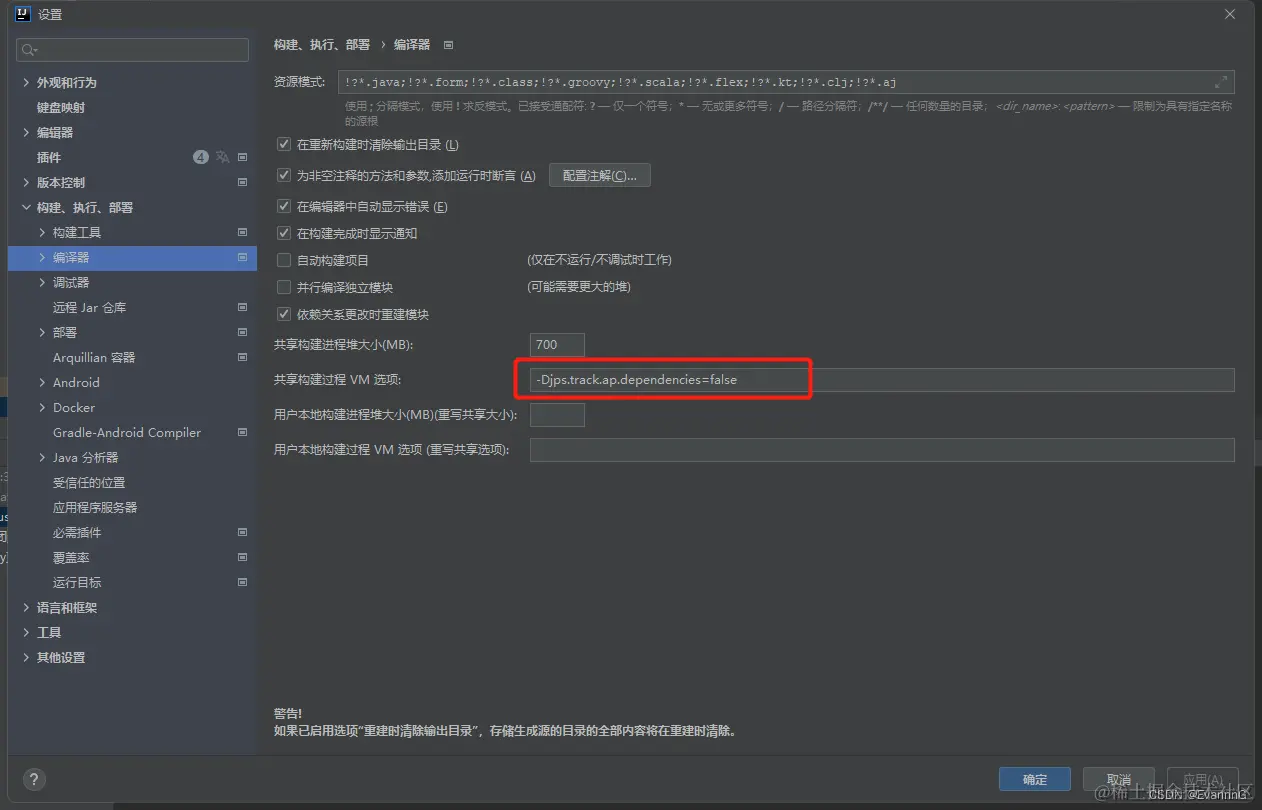Expand the 调试器 tree node
The height and width of the screenshot is (810, 1262).
(42, 282)
